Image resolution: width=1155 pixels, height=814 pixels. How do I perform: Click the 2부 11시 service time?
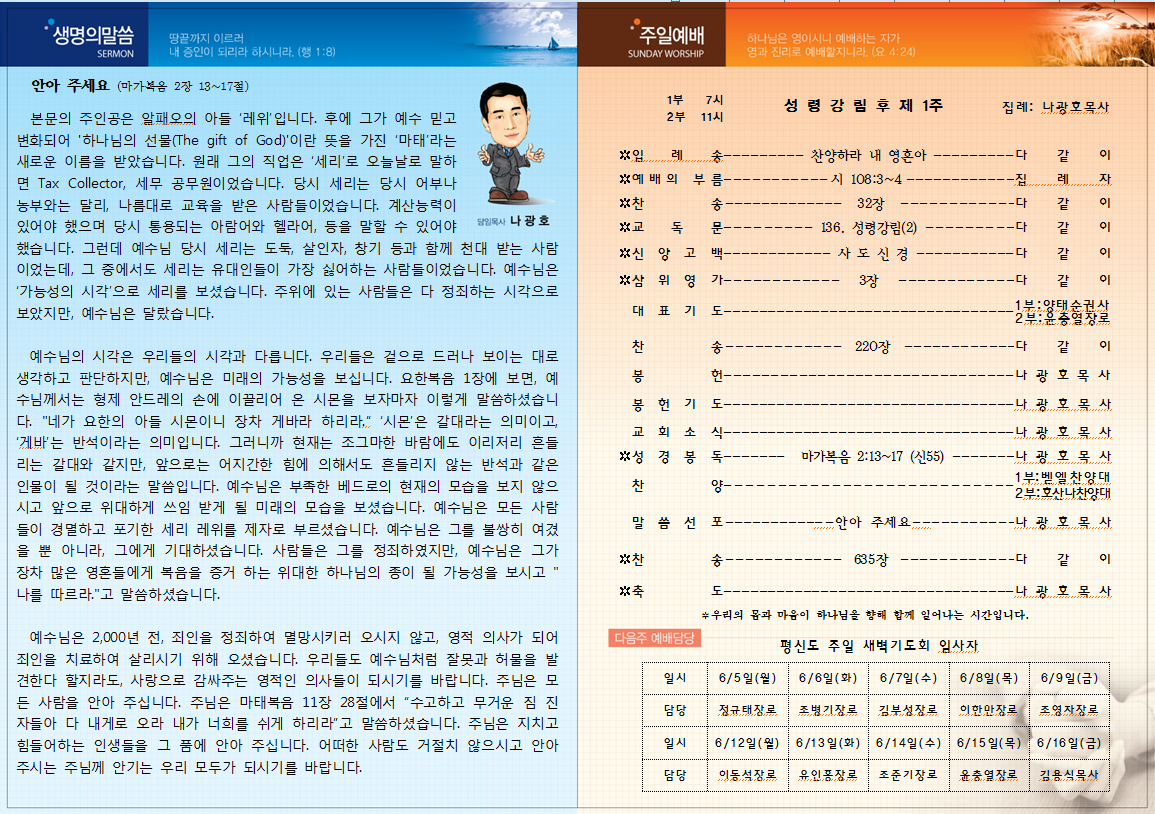point(695,117)
